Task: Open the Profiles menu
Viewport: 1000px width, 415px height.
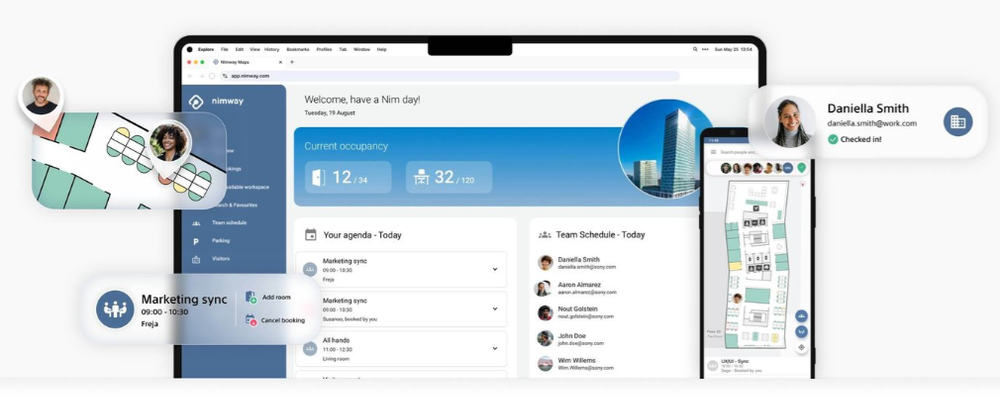Action: click(x=324, y=49)
